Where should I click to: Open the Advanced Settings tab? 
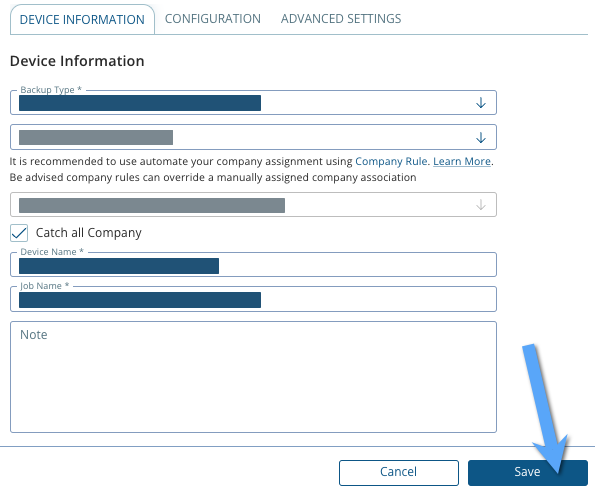click(x=341, y=19)
